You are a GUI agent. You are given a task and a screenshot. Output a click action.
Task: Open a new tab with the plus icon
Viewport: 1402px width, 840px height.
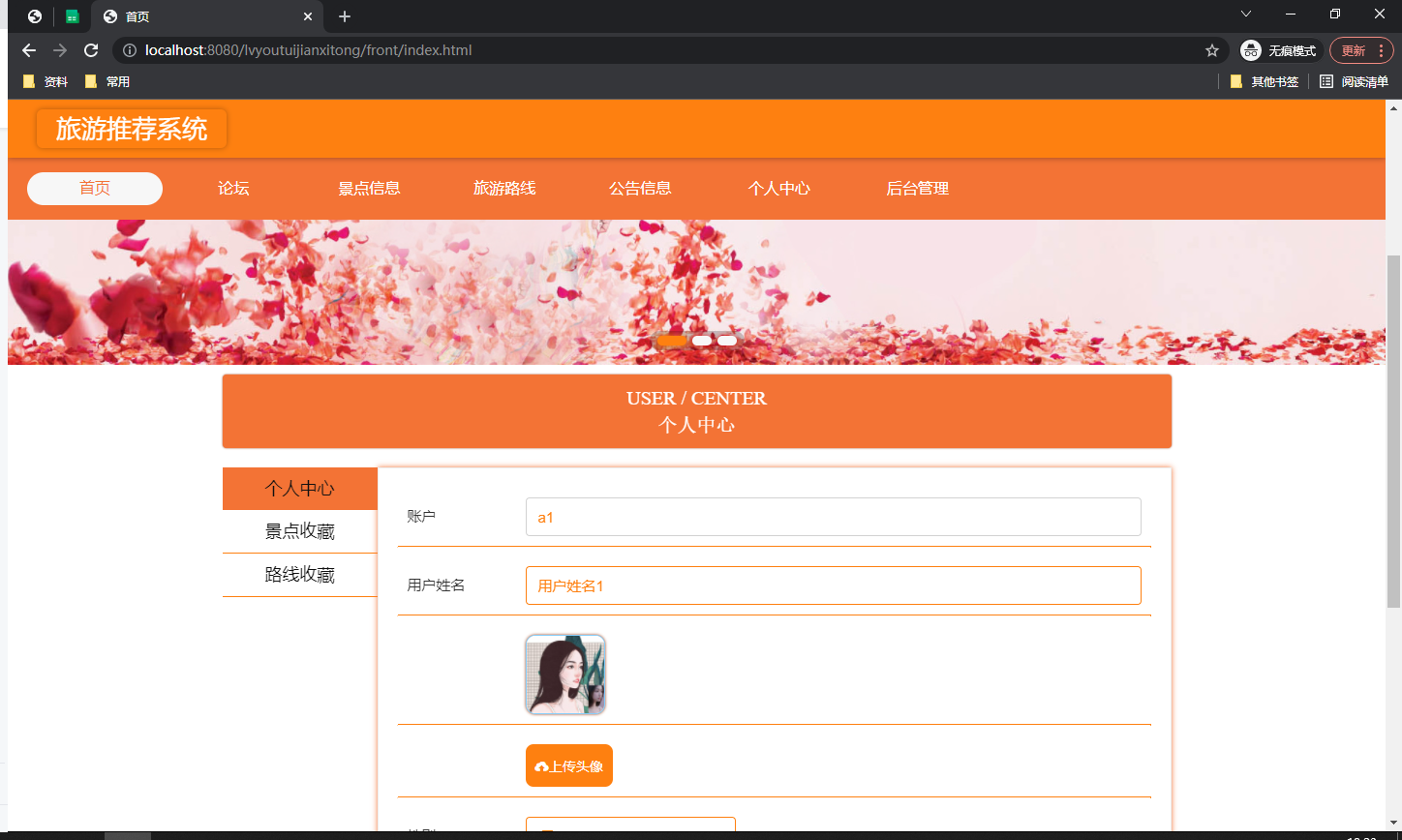tap(345, 16)
